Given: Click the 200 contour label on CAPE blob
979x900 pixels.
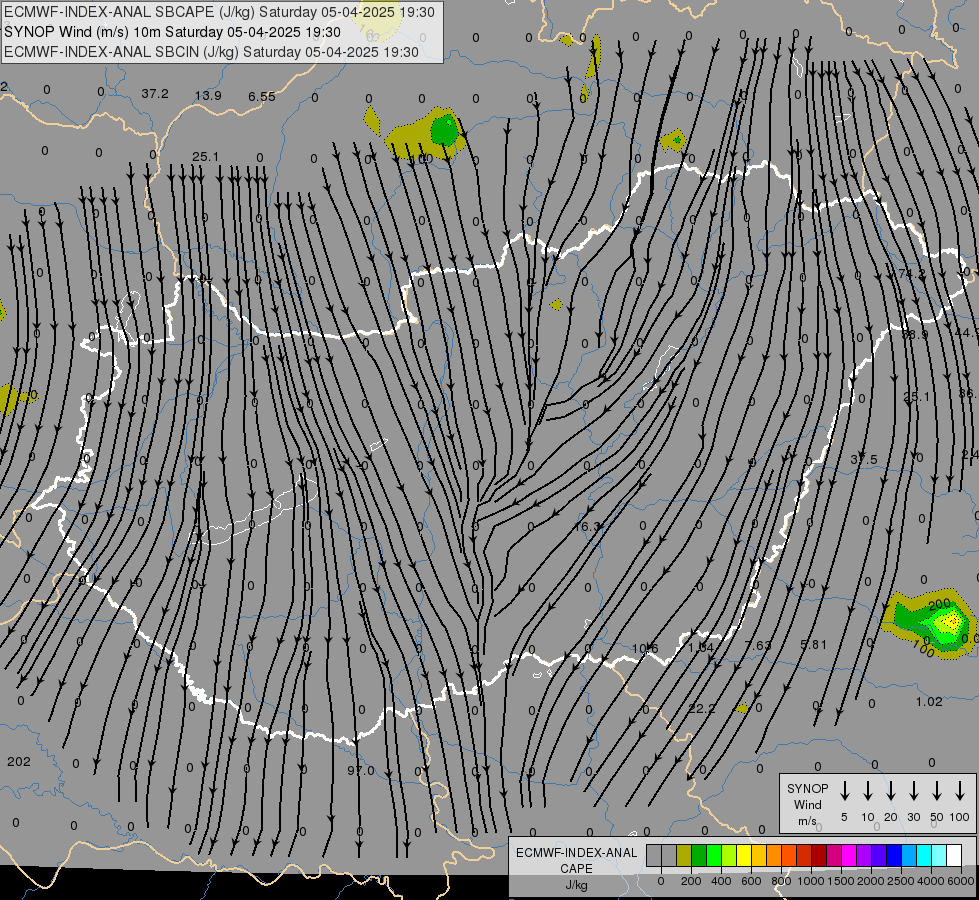Looking at the screenshot, I should tap(939, 604).
